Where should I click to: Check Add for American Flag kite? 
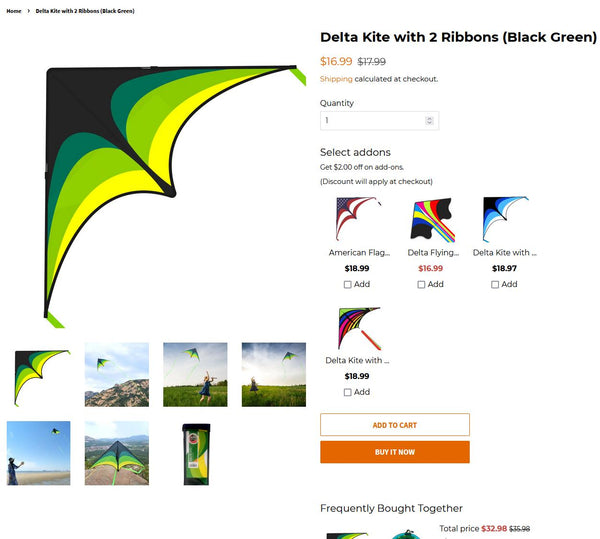[x=347, y=285]
